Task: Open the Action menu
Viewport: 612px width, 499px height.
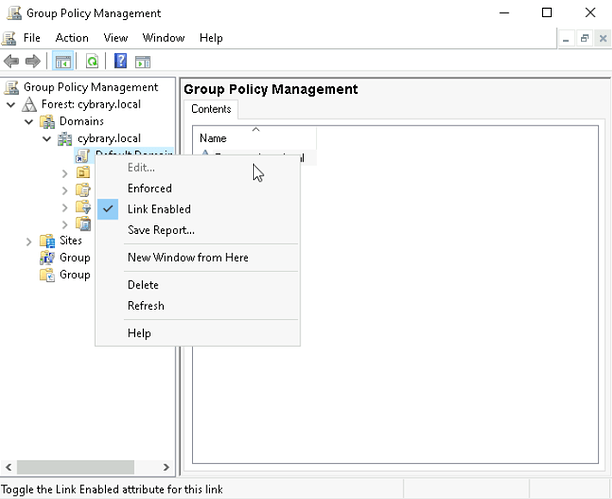Action: point(72,38)
